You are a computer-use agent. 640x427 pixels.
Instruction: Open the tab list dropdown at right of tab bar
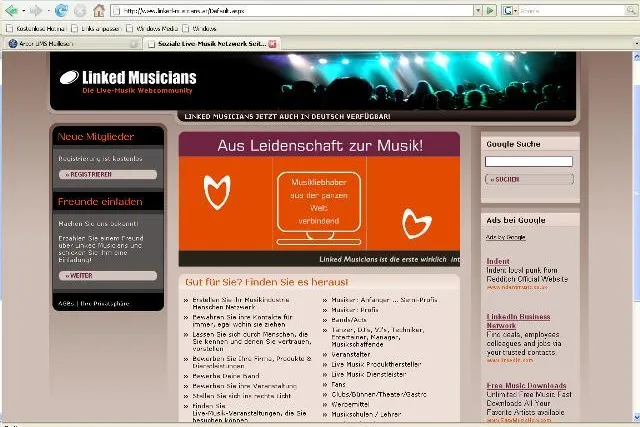tap(636, 43)
